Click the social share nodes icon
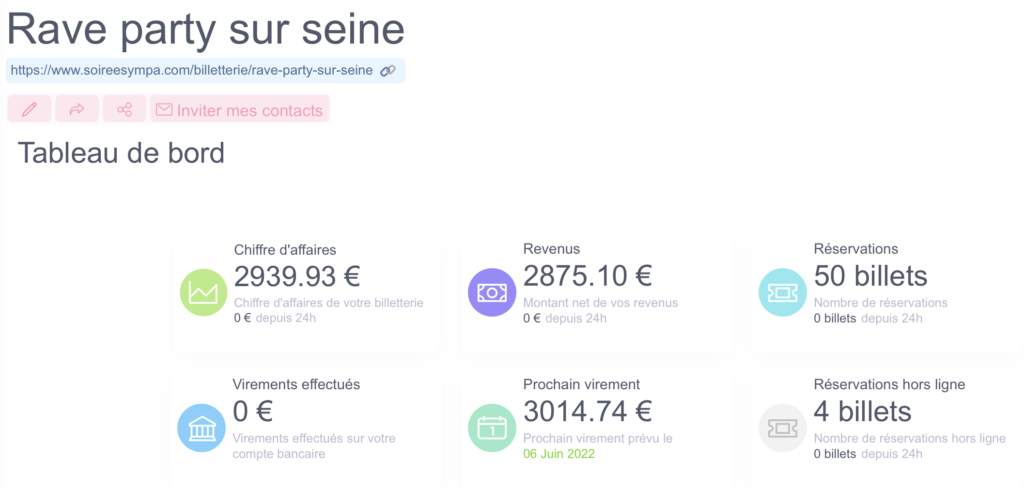This screenshot has height=488, width=1024. coord(124,108)
